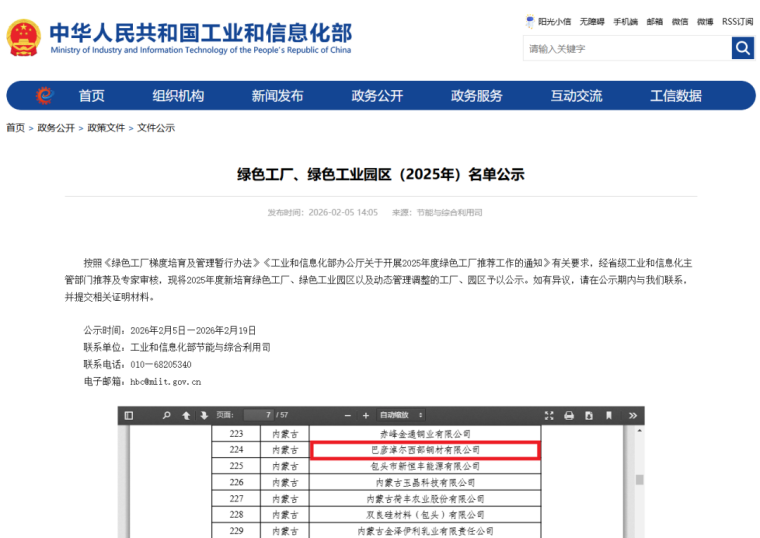This screenshot has width=760, height=538.
Task: Switch PDF to presentation fullscreen mode
Action: click(549, 415)
